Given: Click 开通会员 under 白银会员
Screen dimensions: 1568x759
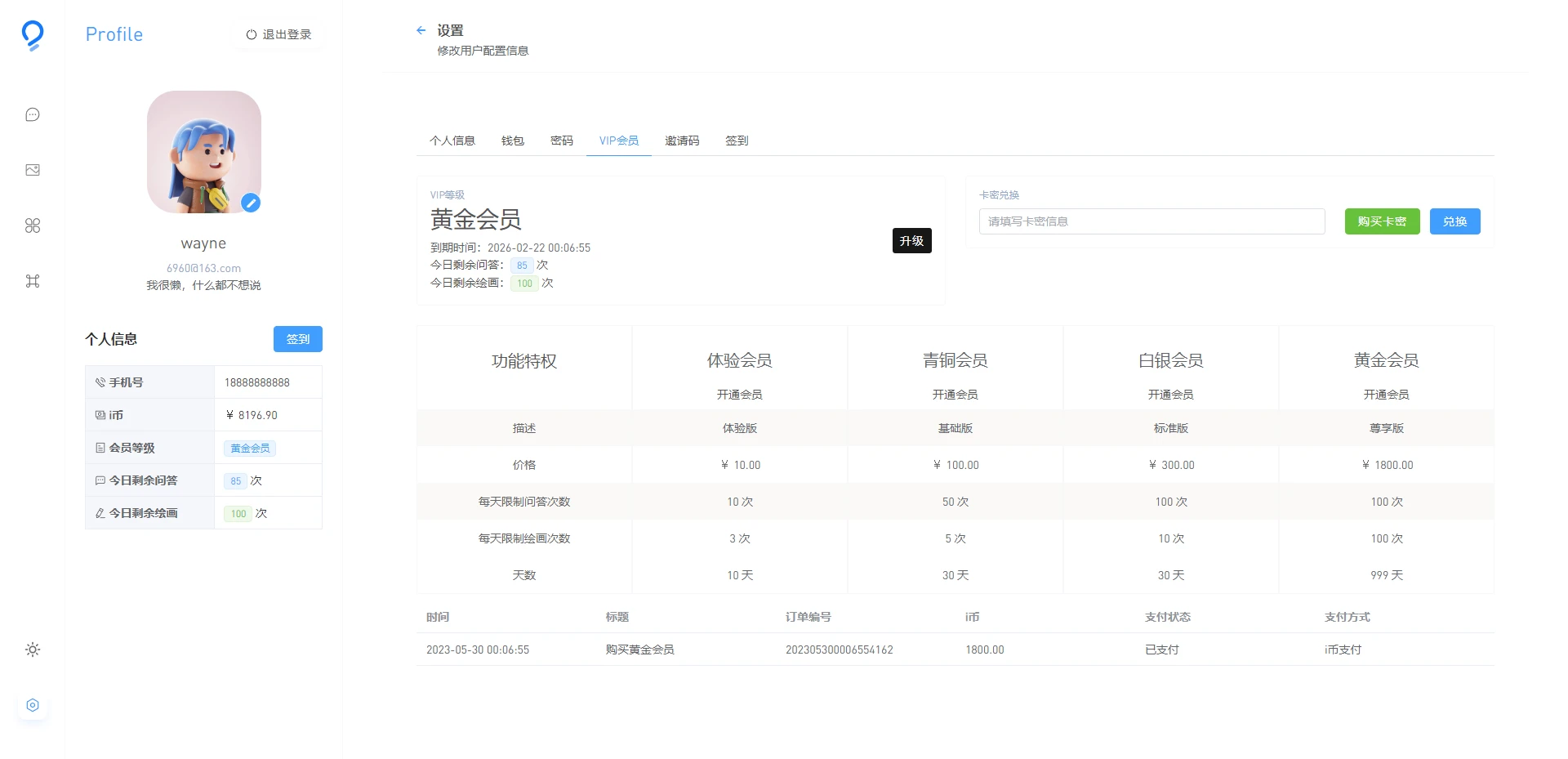Looking at the screenshot, I should 1170,395.
